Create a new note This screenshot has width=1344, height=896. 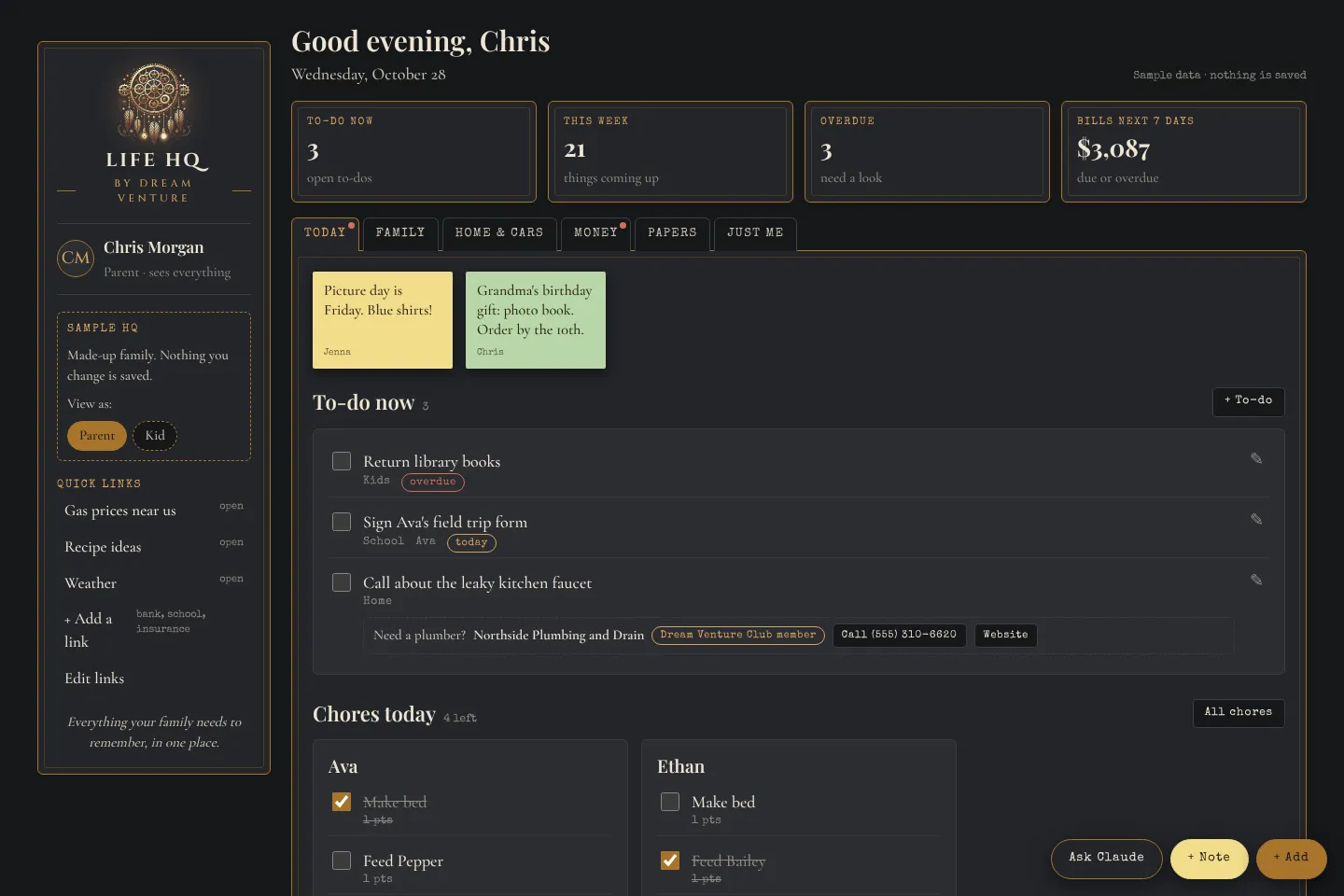(x=1209, y=858)
